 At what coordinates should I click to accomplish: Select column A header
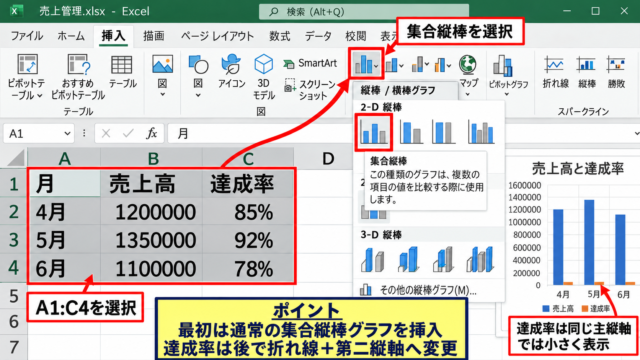pyautogui.click(x=64, y=158)
